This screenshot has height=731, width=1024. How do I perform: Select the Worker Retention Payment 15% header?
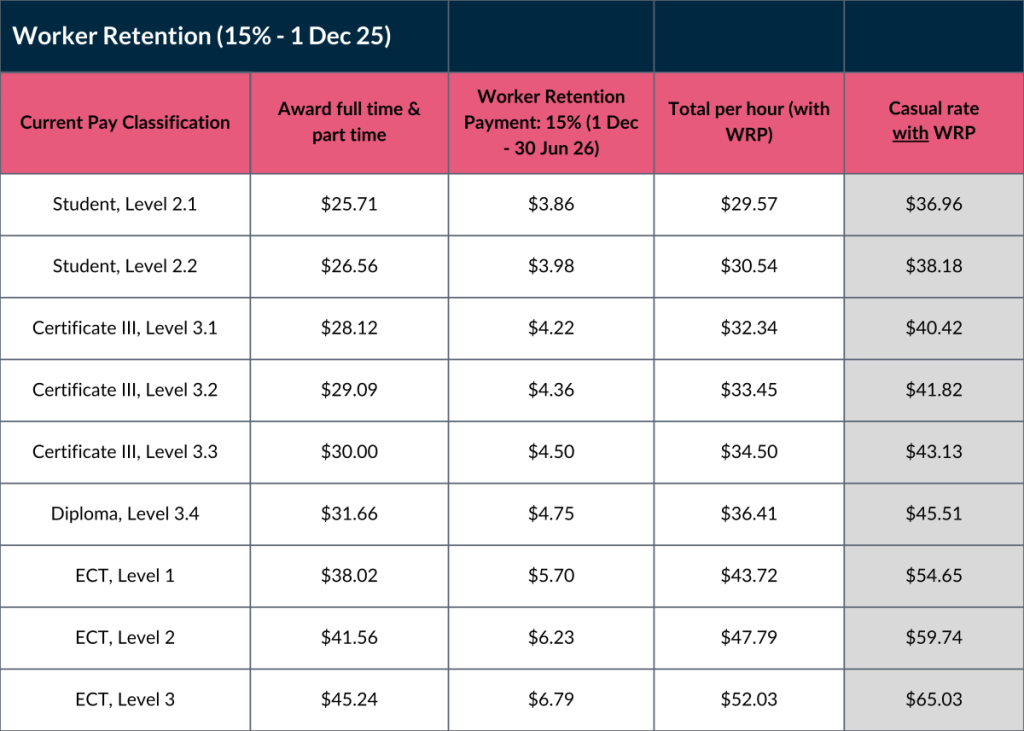click(x=551, y=122)
